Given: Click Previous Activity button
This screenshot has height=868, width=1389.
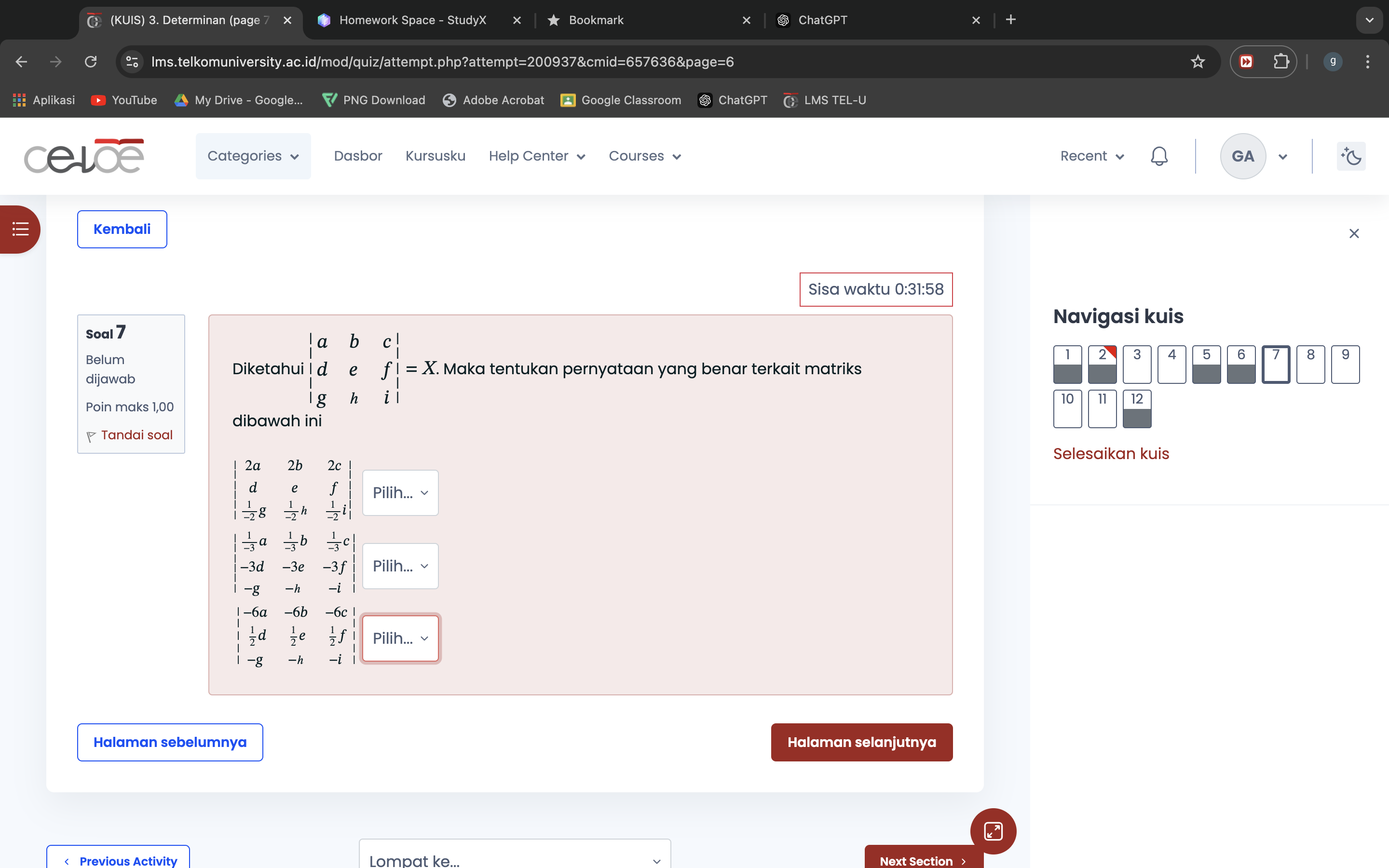Looking at the screenshot, I should 118,857.
